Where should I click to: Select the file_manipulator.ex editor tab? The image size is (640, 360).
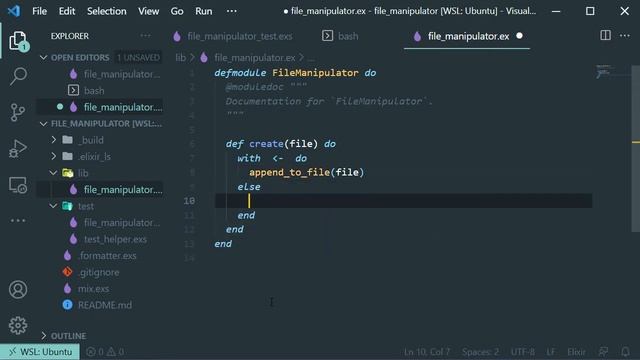pyautogui.click(x=467, y=36)
